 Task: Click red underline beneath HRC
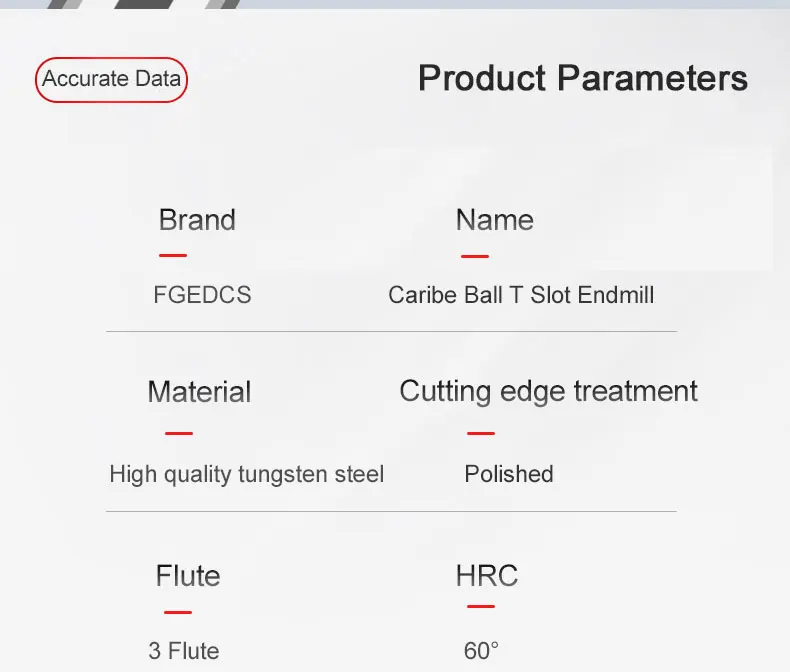(x=481, y=606)
